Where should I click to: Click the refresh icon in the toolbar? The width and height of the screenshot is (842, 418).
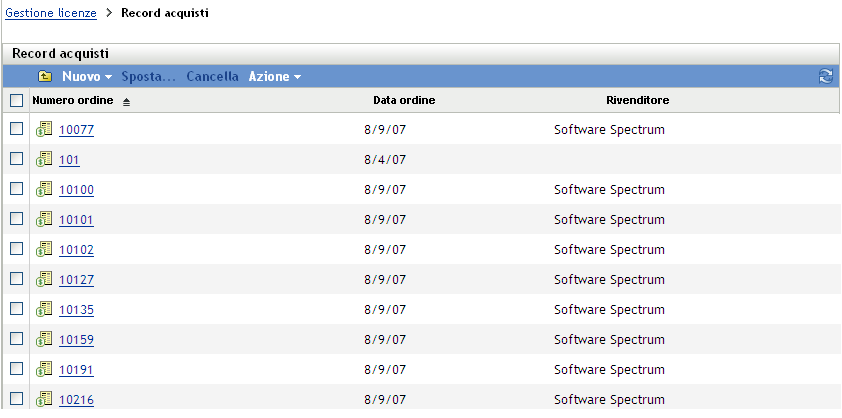pyautogui.click(x=825, y=76)
